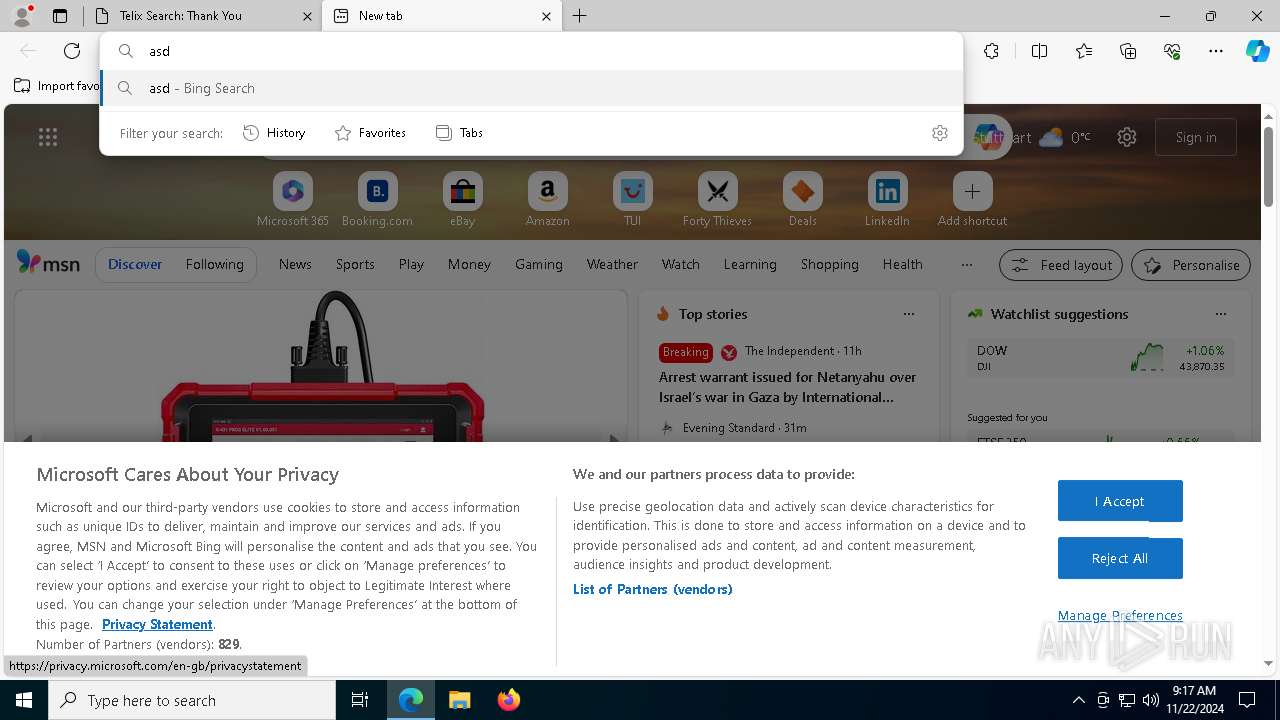1280x720 pixels.
Task: Open the Money menu item
Action: (469, 264)
